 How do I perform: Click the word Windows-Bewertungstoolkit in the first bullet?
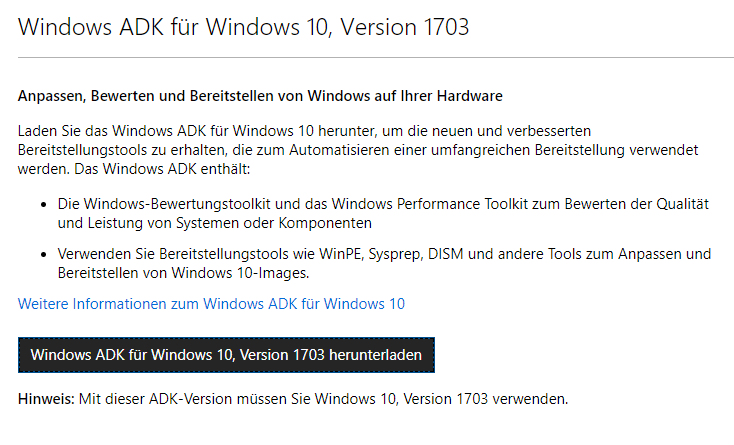[177, 204]
